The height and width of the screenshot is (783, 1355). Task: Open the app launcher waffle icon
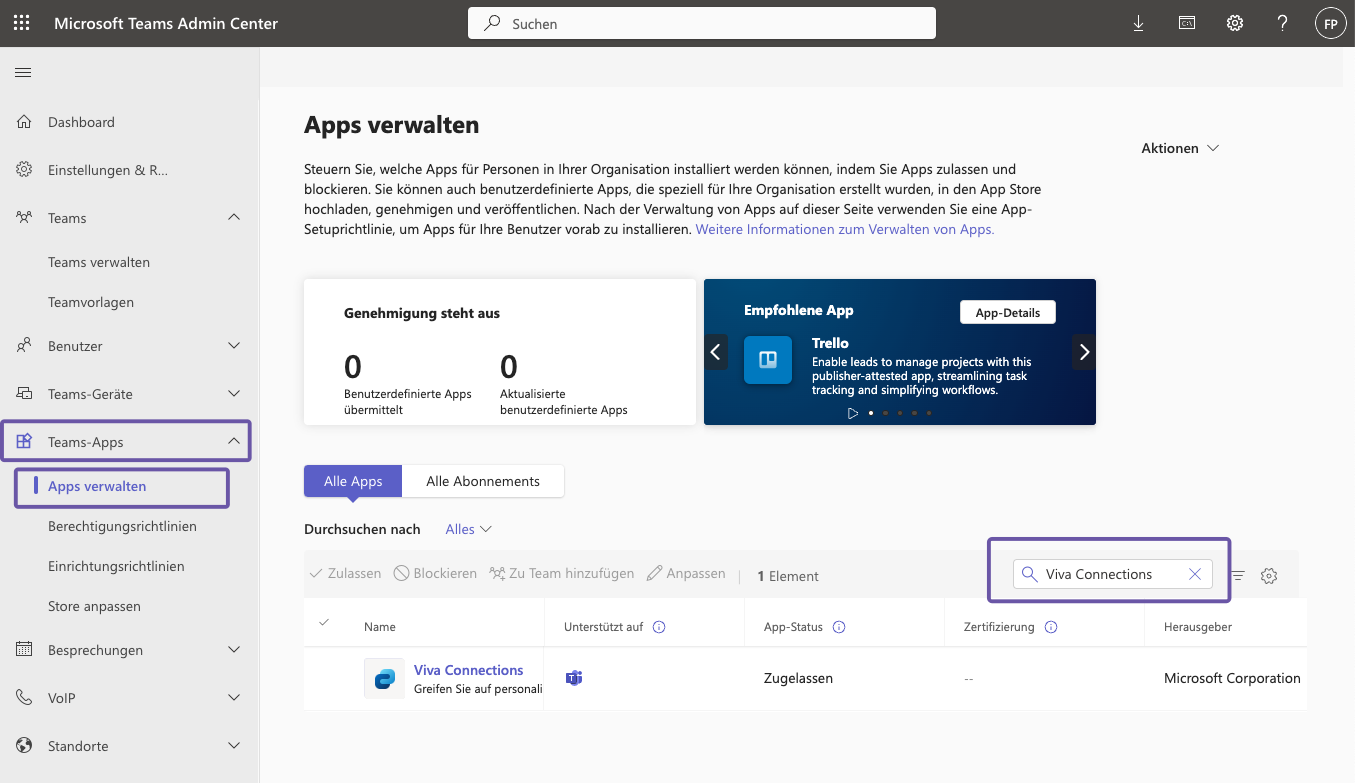click(22, 23)
